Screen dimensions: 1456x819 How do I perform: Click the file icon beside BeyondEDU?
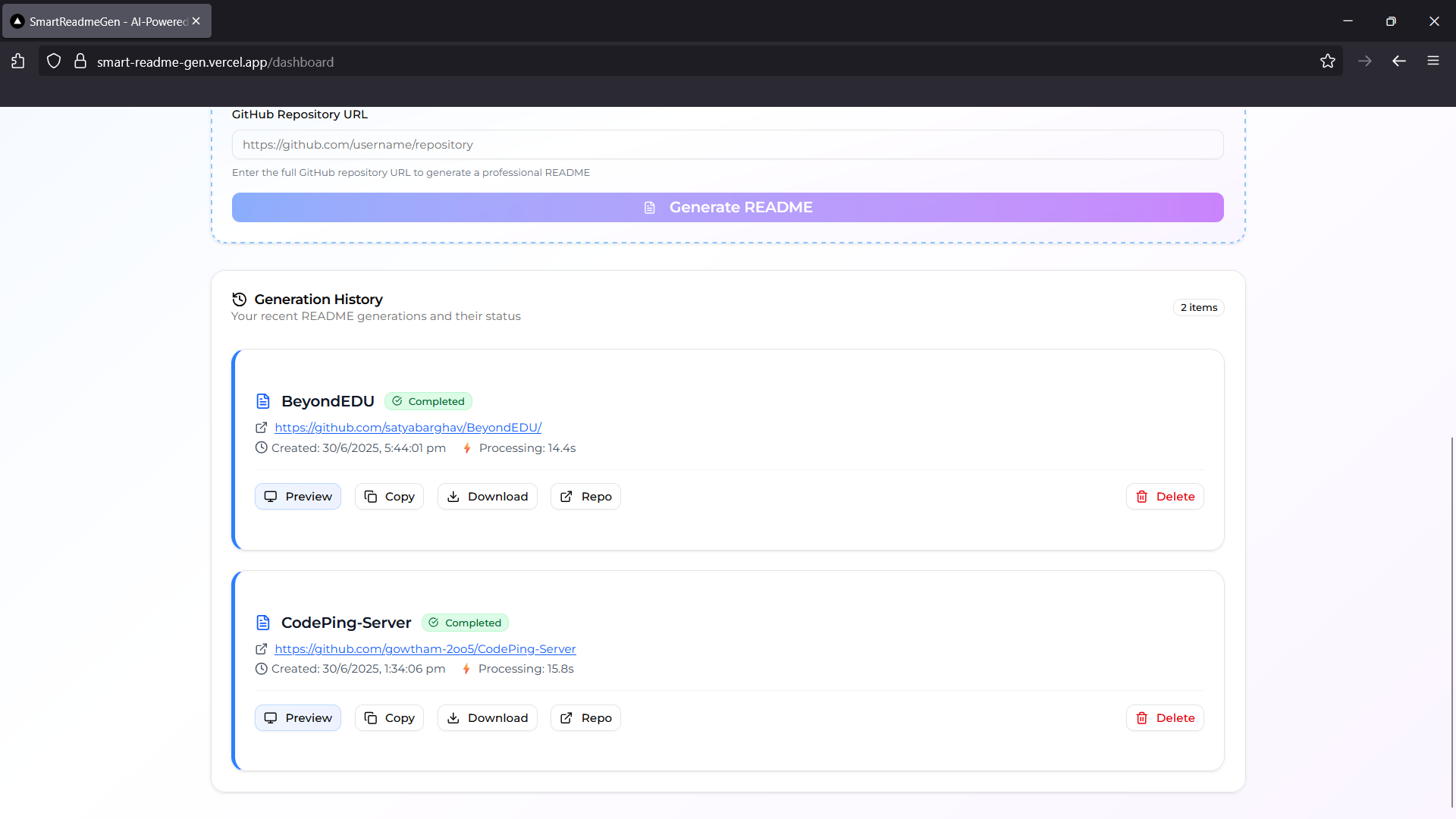[x=263, y=401]
